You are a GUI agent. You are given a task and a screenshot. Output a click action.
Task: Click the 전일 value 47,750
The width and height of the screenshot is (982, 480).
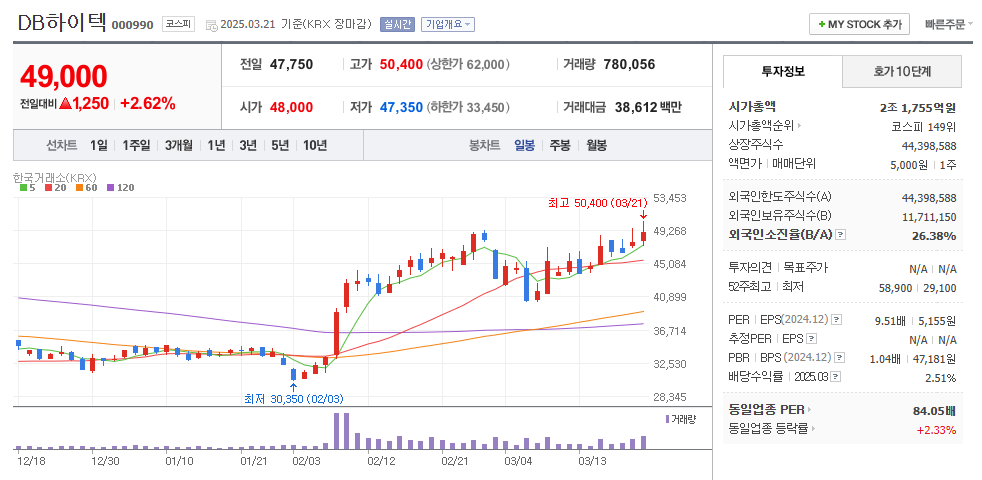pyautogui.click(x=291, y=64)
